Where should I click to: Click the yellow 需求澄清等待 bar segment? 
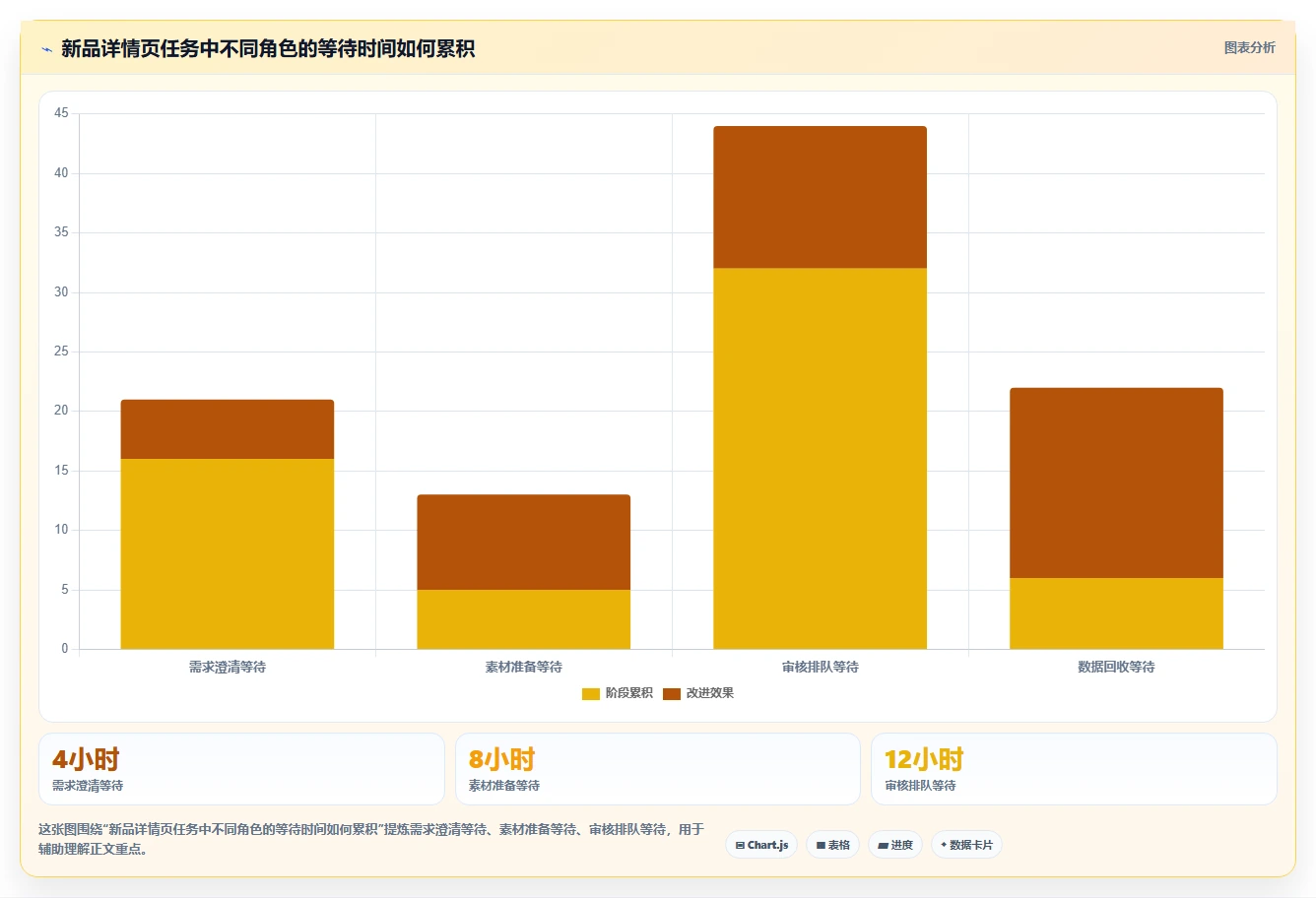(228, 553)
